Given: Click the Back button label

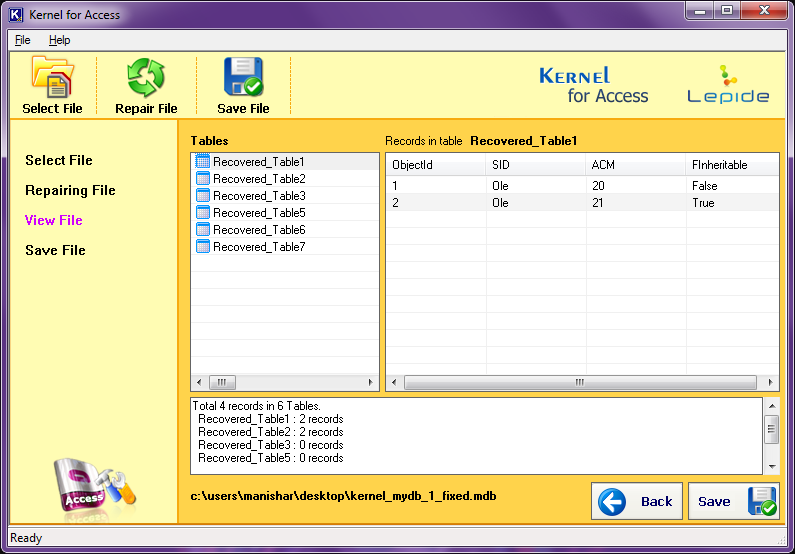Looking at the screenshot, I should (657, 502).
